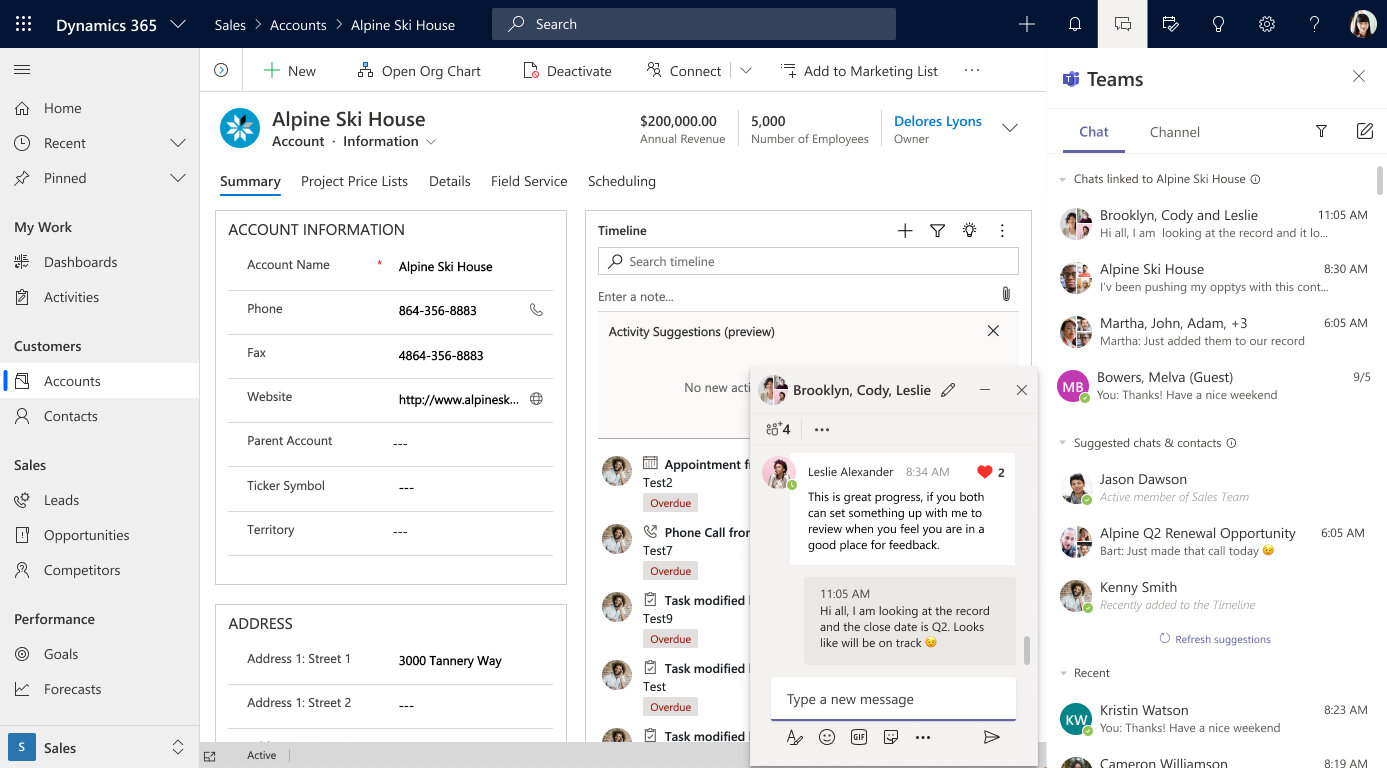Click Refresh suggestions link
Image resolution: width=1387 pixels, height=768 pixels.
[x=1214, y=639]
